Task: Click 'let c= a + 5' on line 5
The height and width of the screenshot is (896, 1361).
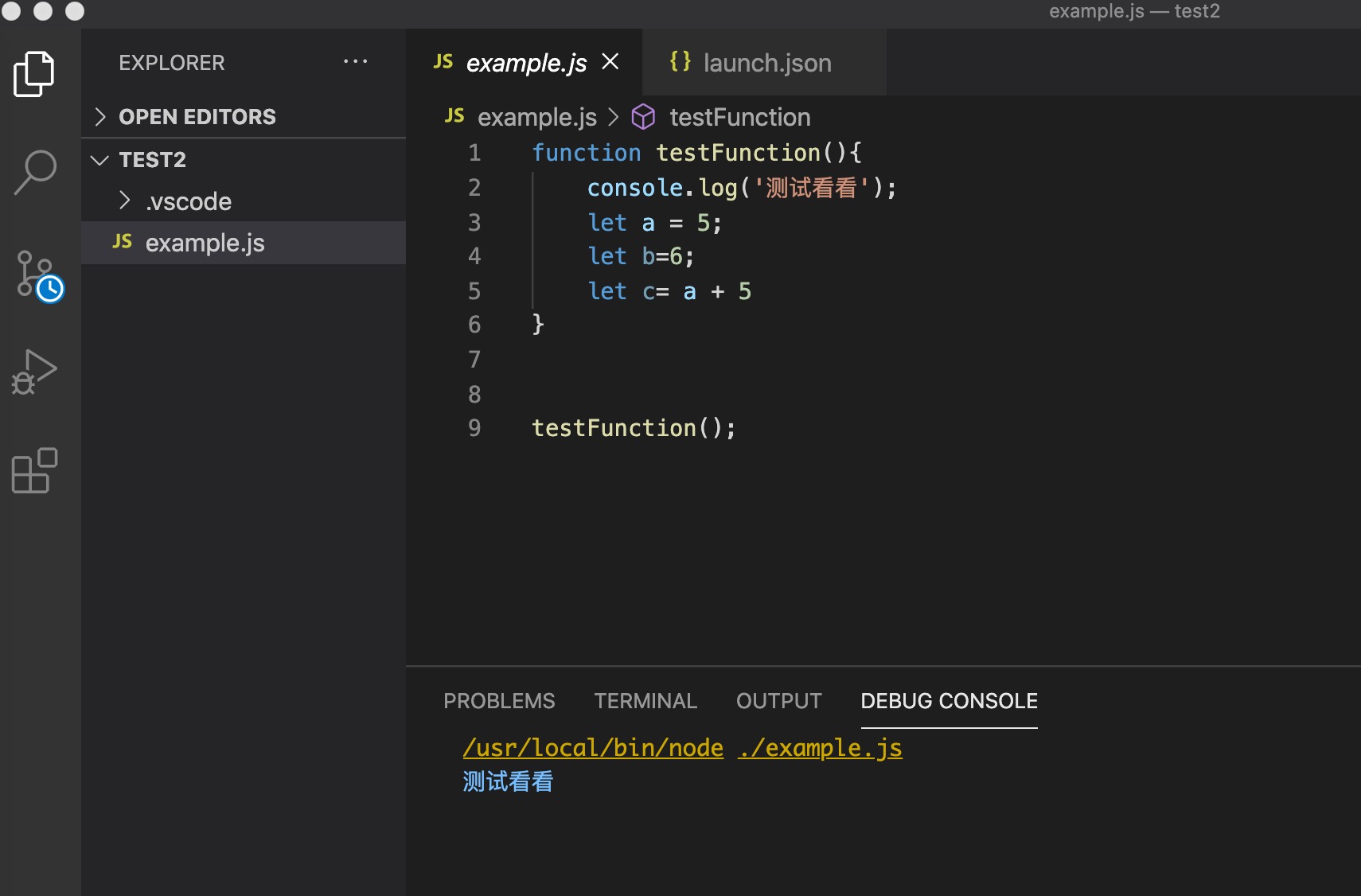Action: (669, 291)
